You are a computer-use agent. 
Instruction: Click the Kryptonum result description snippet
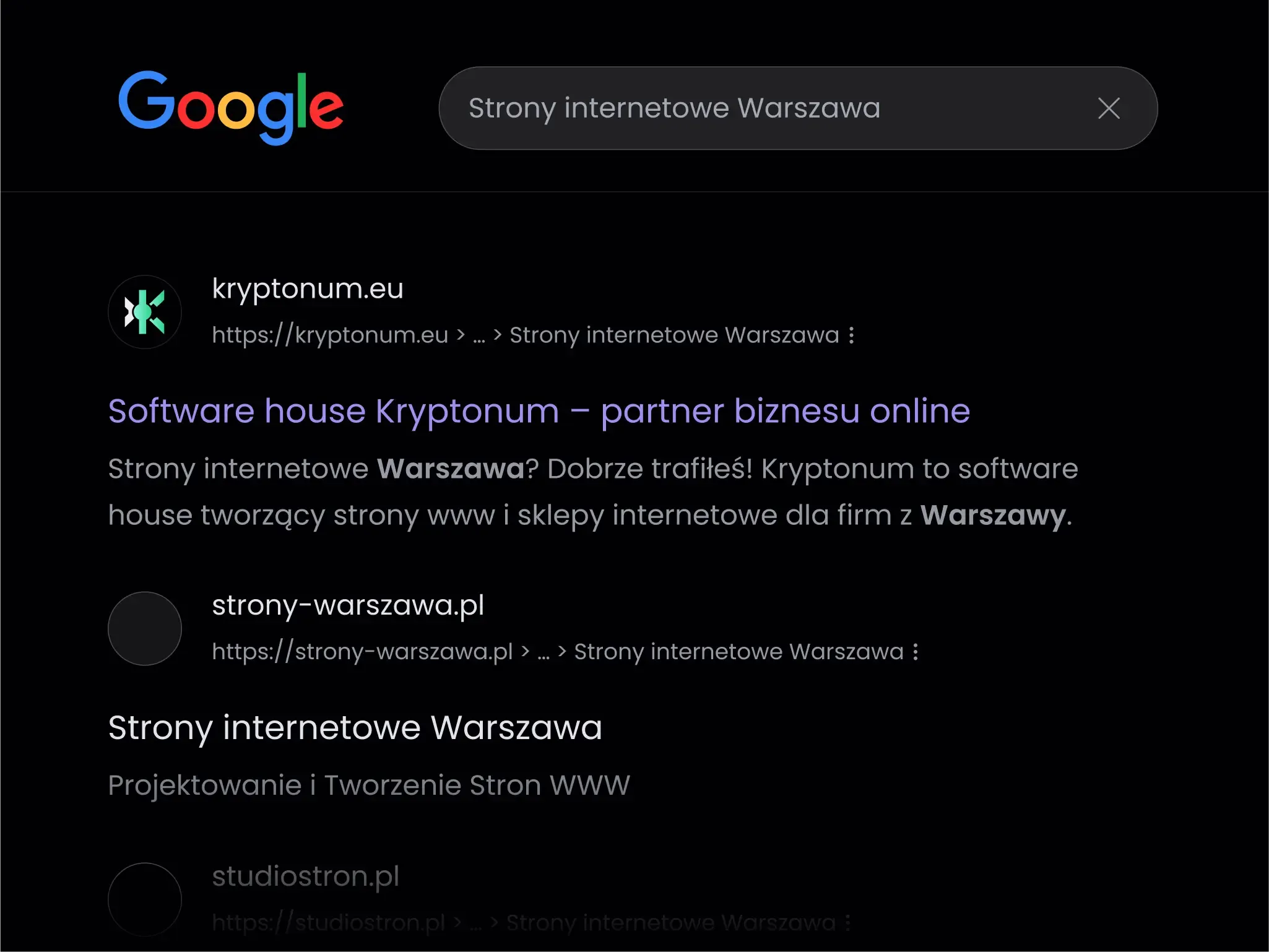pos(591,491)
